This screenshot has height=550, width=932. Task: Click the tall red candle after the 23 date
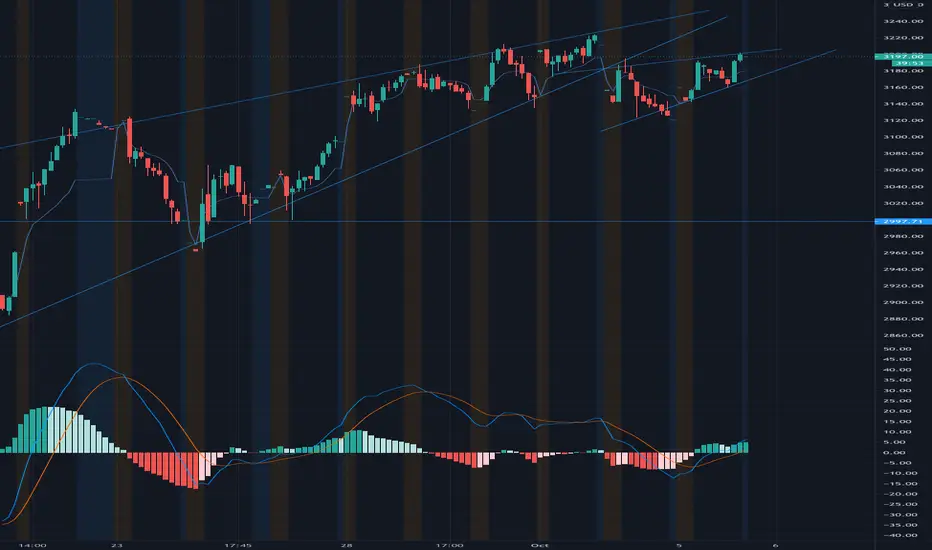coord(130,139)
